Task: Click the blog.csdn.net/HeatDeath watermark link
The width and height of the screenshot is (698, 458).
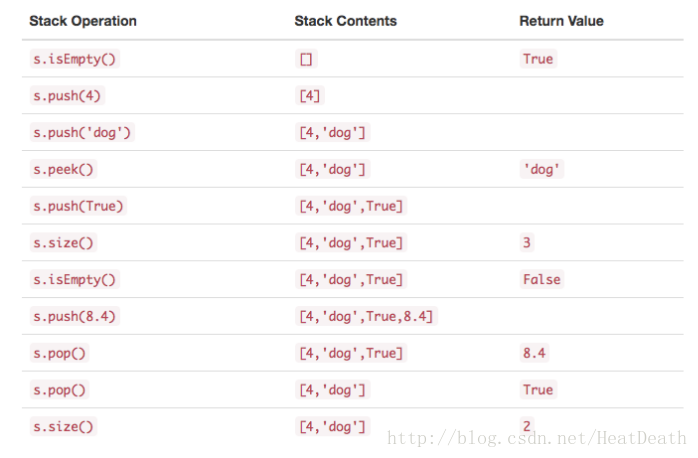Action: pyautogui.click(x=536, y=438)
